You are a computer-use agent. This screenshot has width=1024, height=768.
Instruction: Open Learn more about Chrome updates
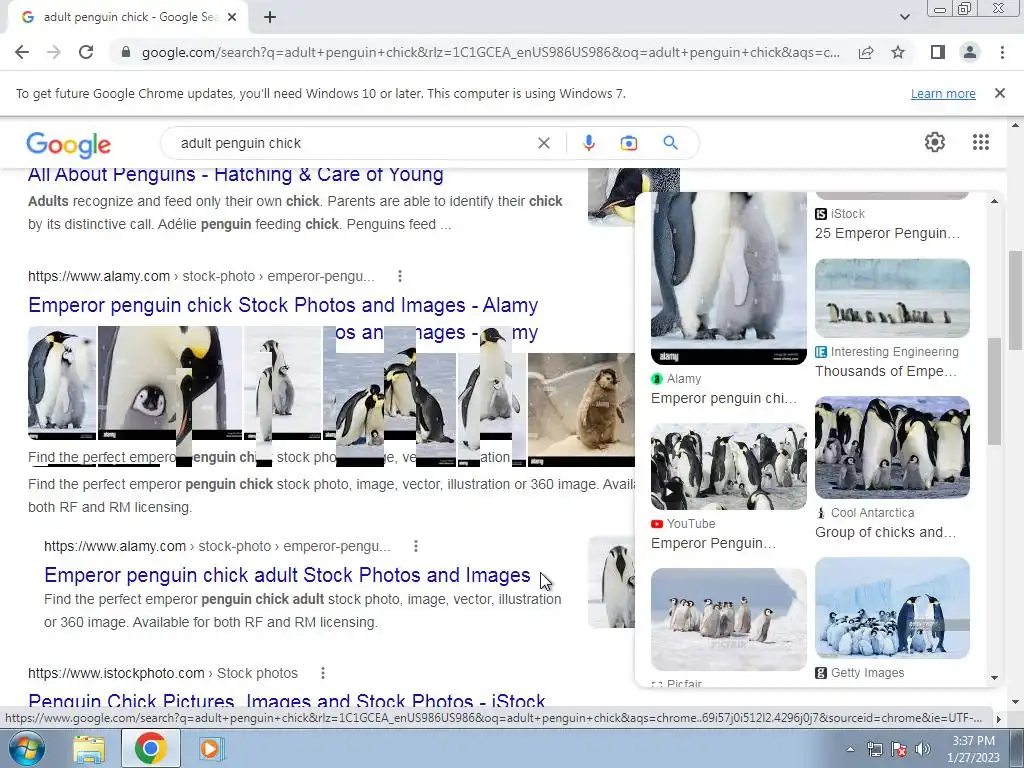[x=943, y=93]
